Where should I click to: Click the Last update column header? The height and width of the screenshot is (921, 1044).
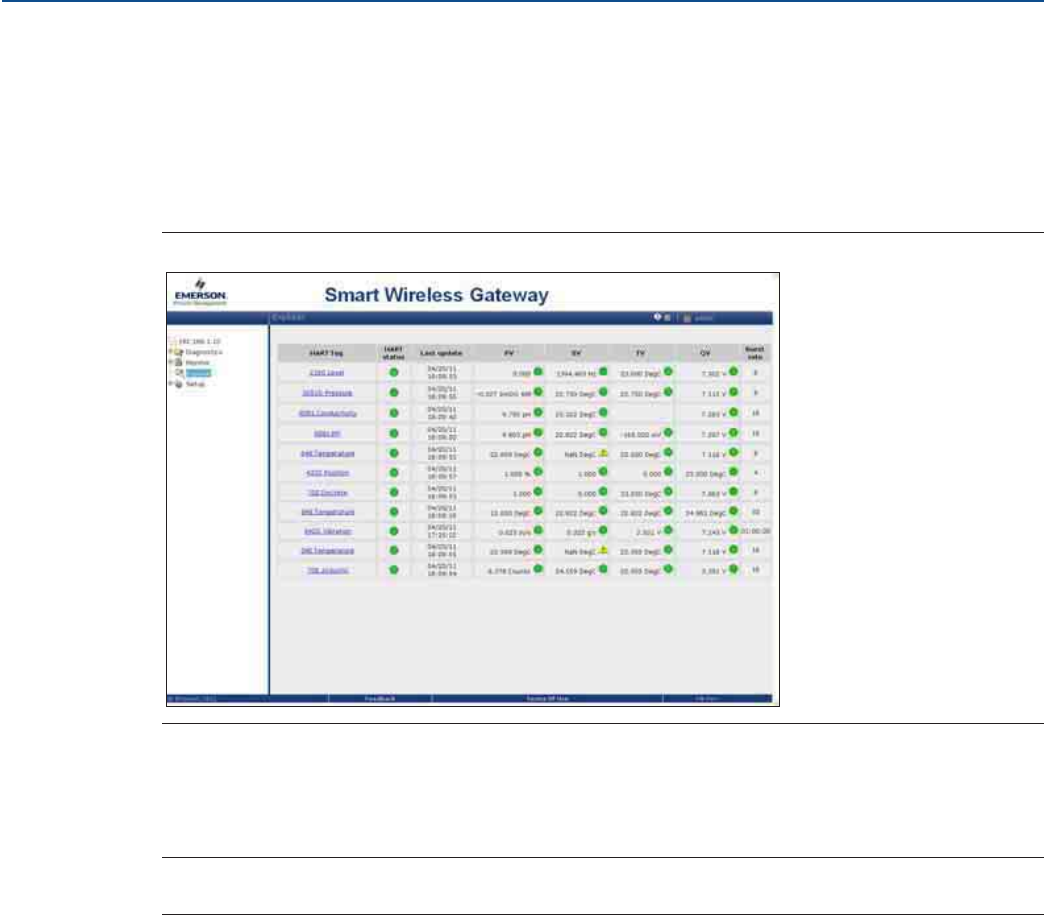[441, 353]
